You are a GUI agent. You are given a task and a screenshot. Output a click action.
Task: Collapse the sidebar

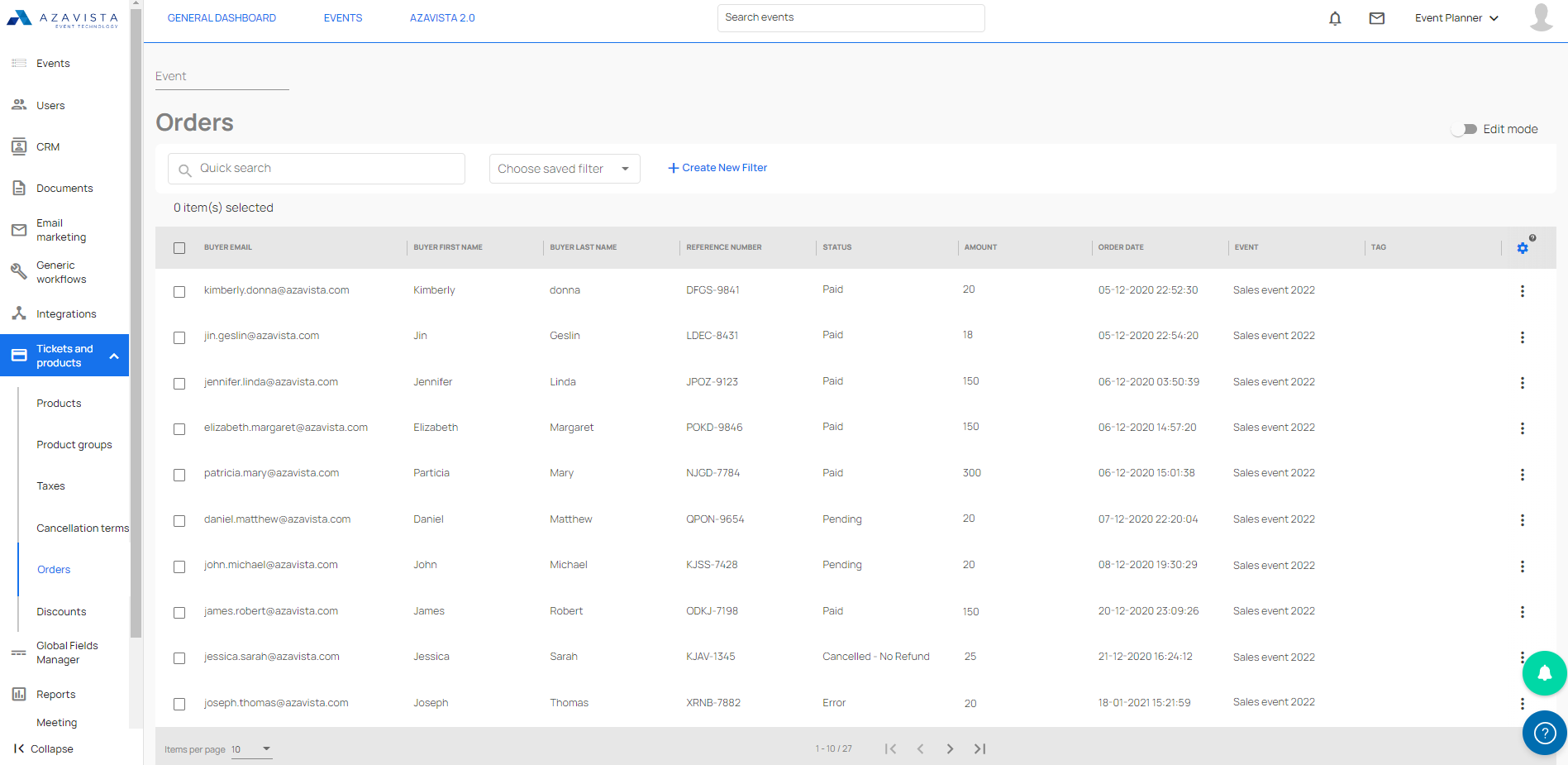[x=43, y=748]
